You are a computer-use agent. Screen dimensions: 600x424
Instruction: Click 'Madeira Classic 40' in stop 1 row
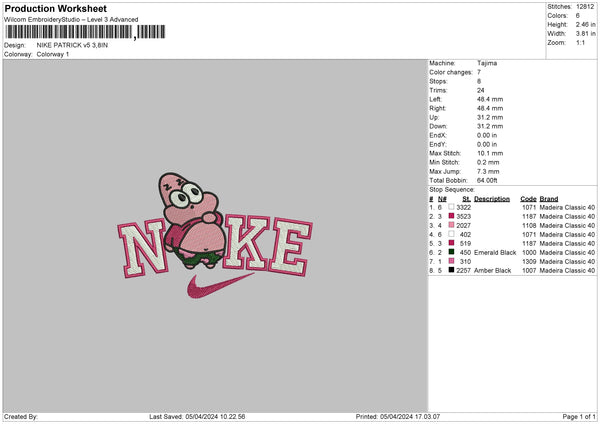click(567, 207)
